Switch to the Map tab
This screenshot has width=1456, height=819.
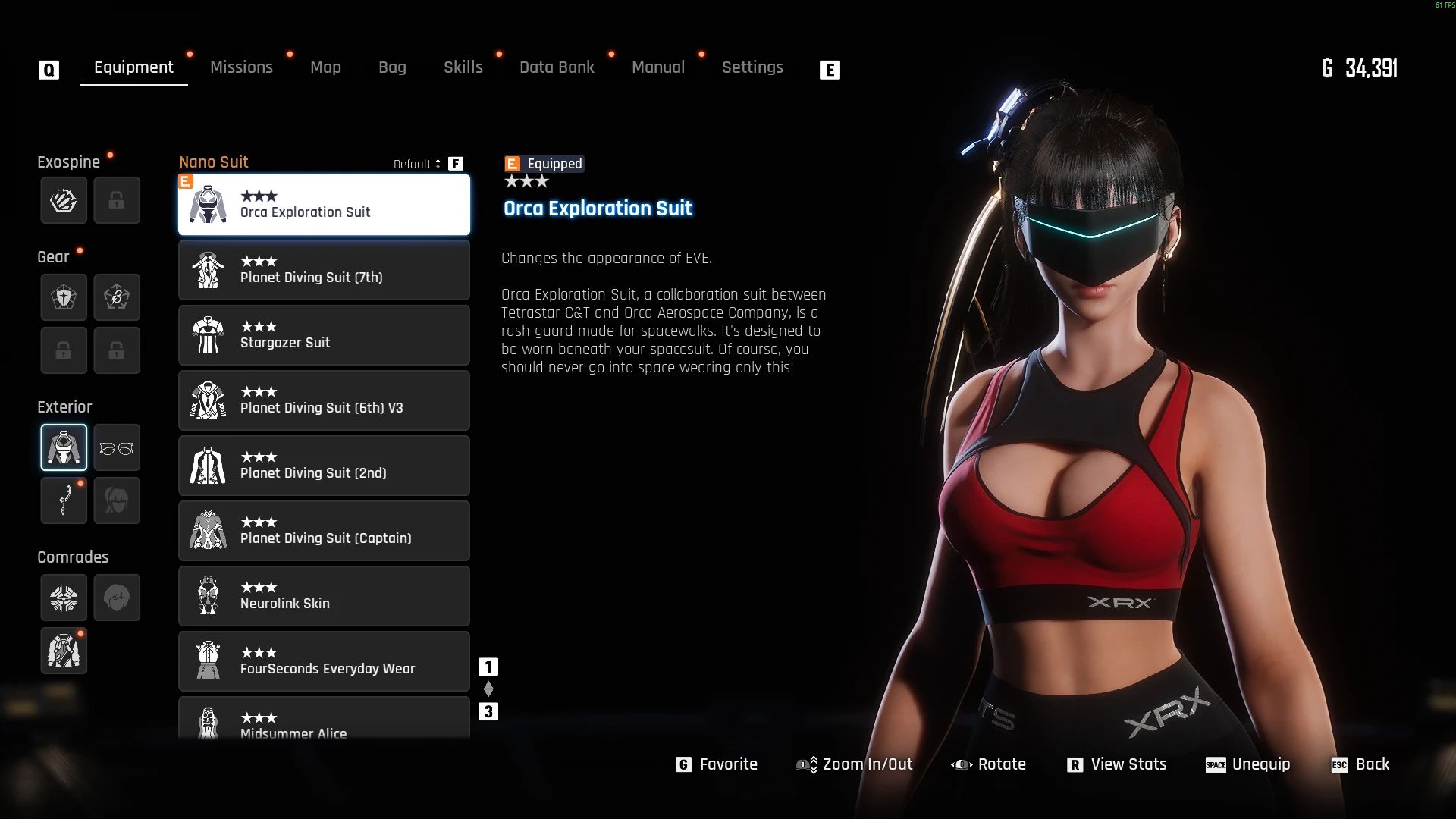pyautogui.click(x=325, y=67)
